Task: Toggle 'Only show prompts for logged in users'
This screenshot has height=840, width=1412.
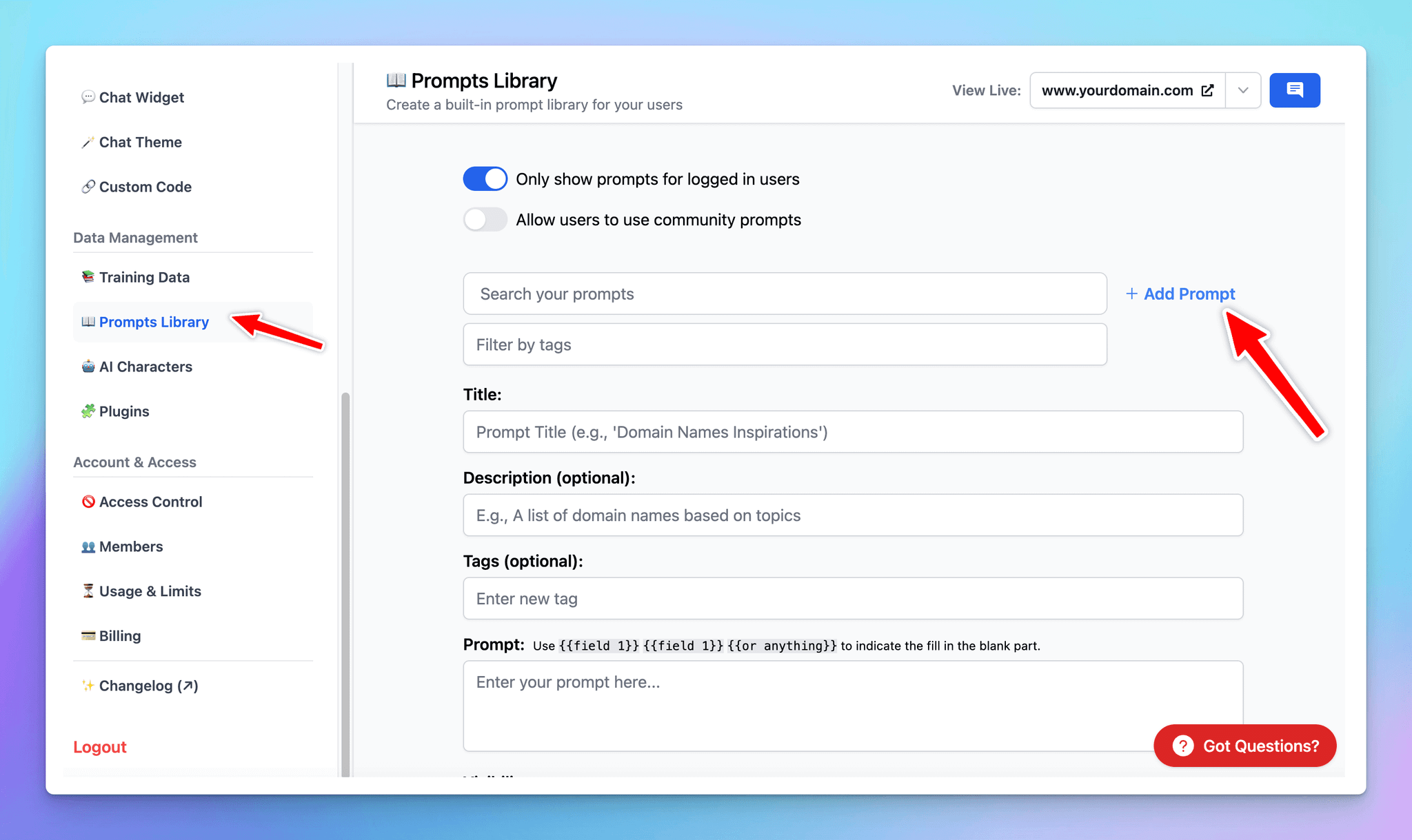Action: [486, 179]
